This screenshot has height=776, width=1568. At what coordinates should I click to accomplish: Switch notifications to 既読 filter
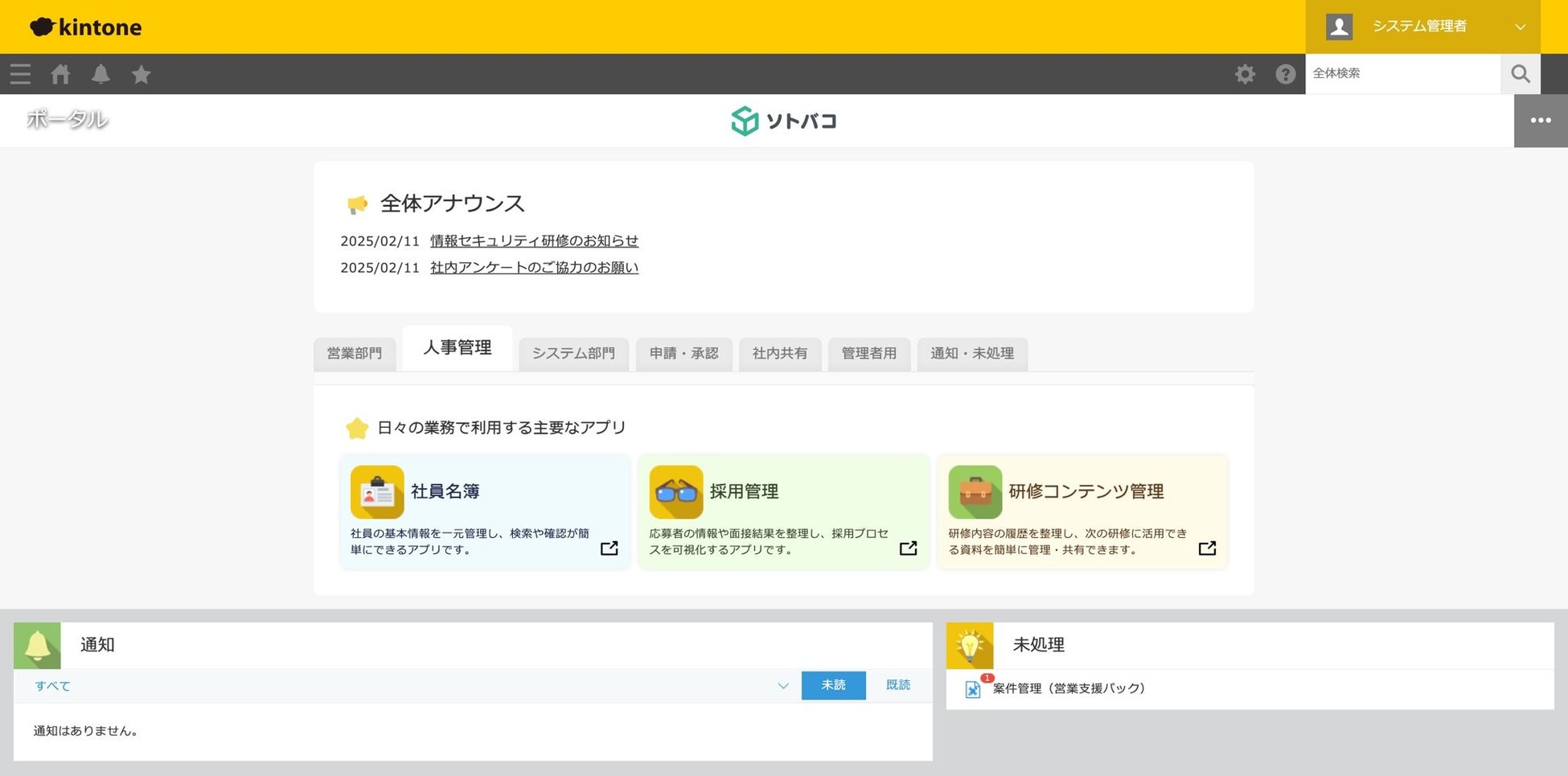897,685
